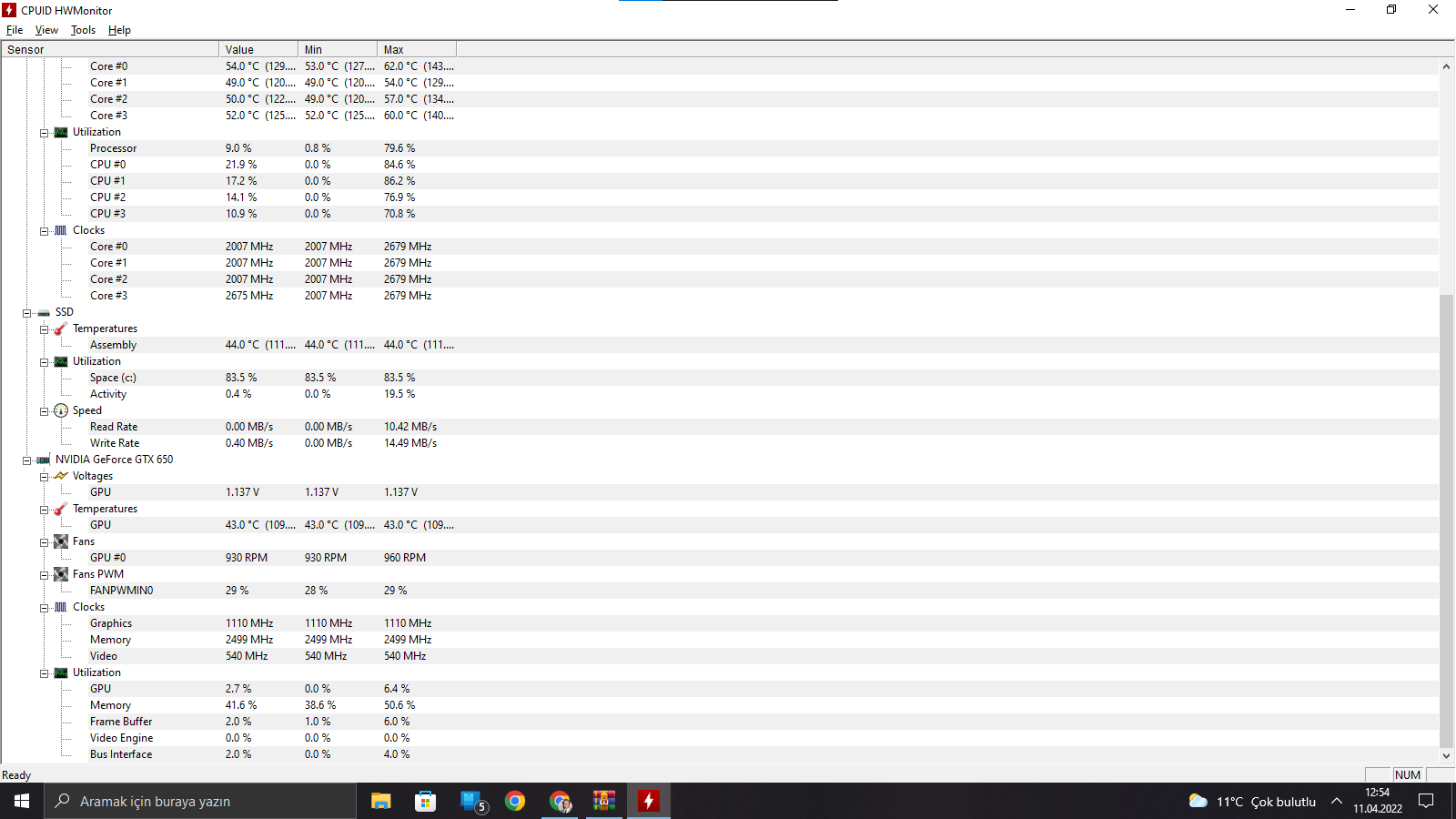Select the Processor utilization row
Screen dimensions: 1456x819
click(x=719, y=148)
